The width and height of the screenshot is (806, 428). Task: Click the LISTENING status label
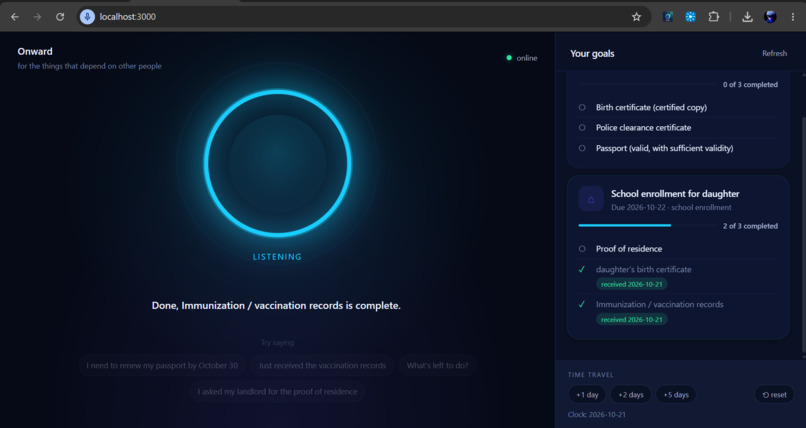click(x=277, y=257)
